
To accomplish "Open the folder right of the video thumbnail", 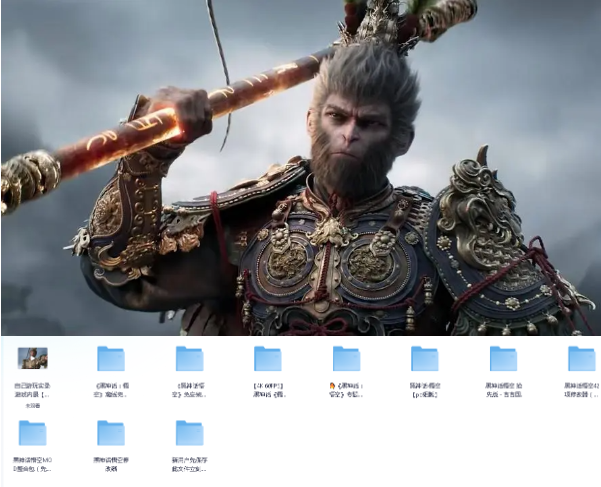I will 111,359.
